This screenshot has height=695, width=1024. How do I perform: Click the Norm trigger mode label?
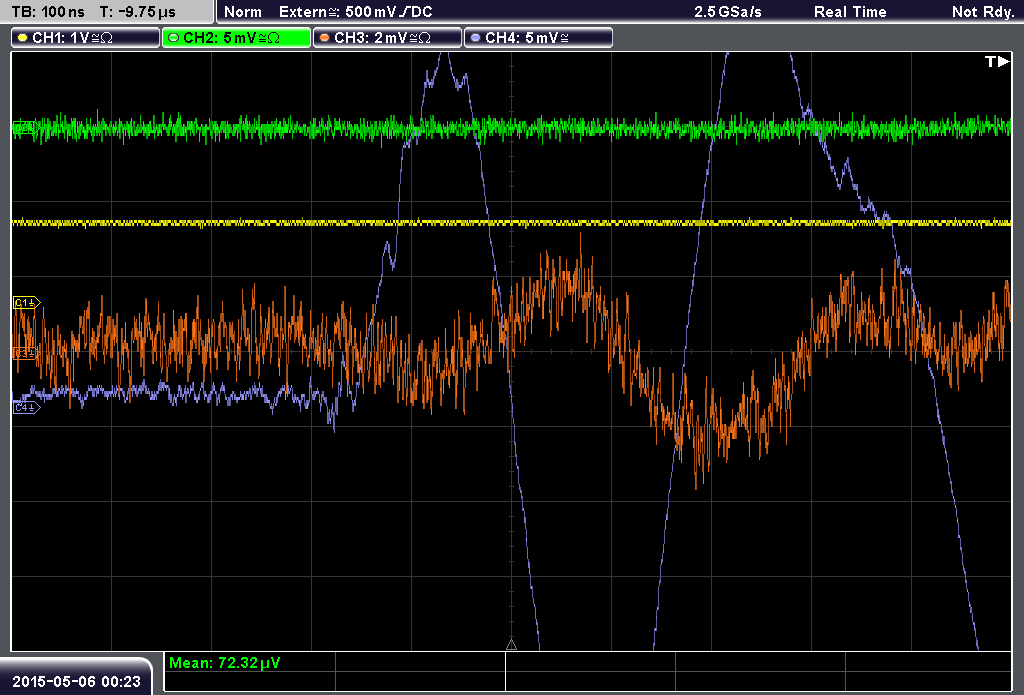(x=243, y=12)
